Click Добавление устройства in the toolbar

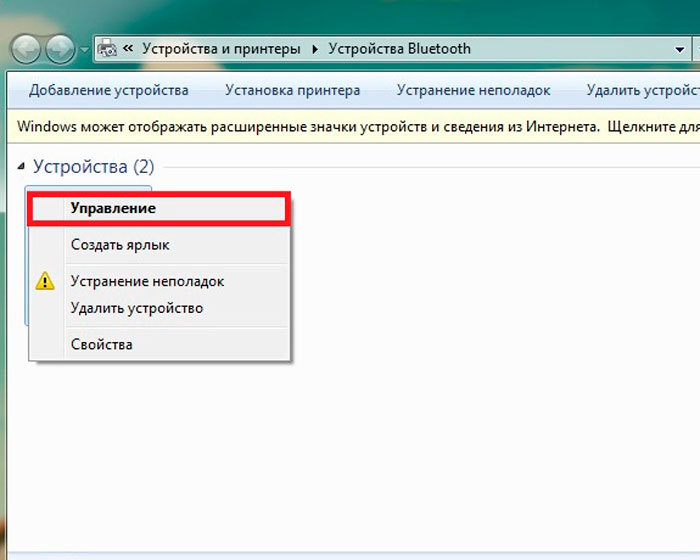tap(108, 91)
